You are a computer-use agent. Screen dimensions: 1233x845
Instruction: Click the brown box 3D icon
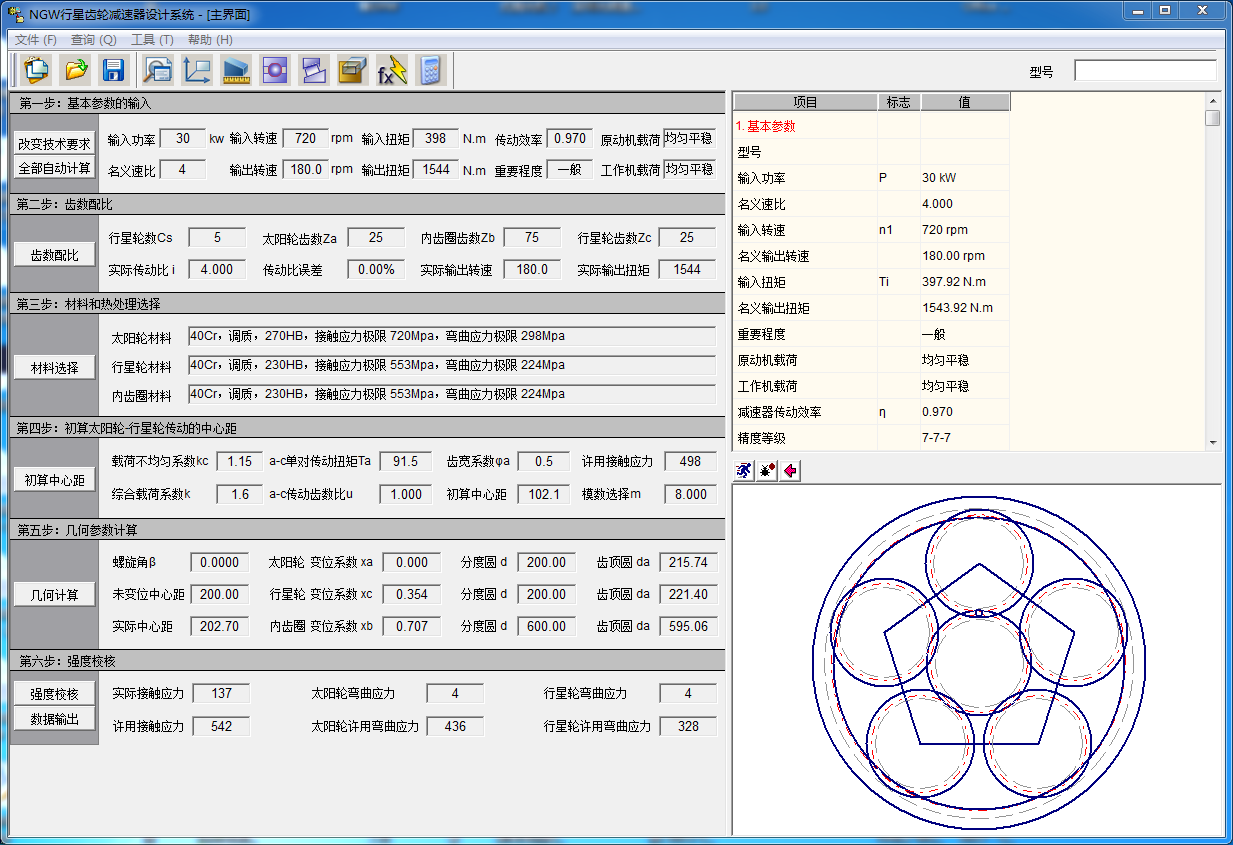pos(352,70)
